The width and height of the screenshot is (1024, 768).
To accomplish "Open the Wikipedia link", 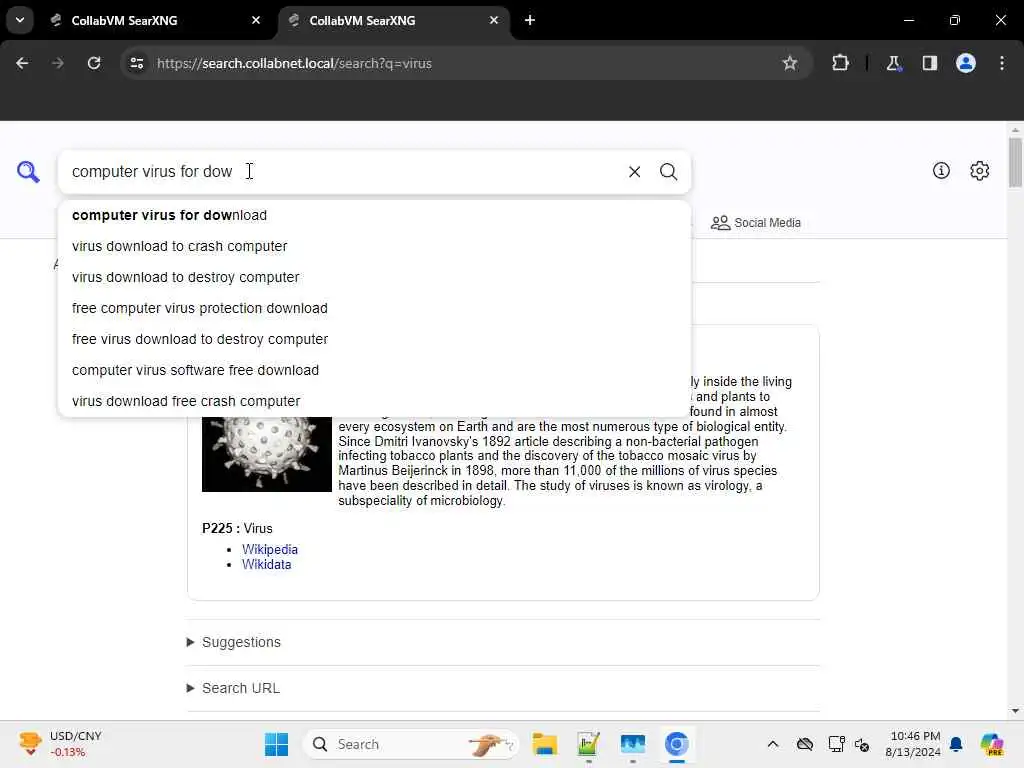I will (270, 549).
